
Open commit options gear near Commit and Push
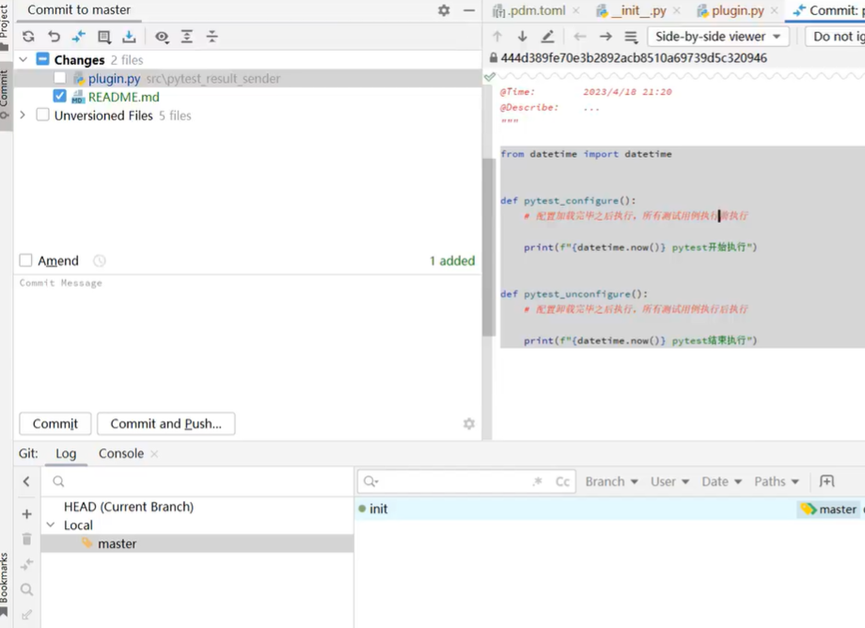(469, 424)
